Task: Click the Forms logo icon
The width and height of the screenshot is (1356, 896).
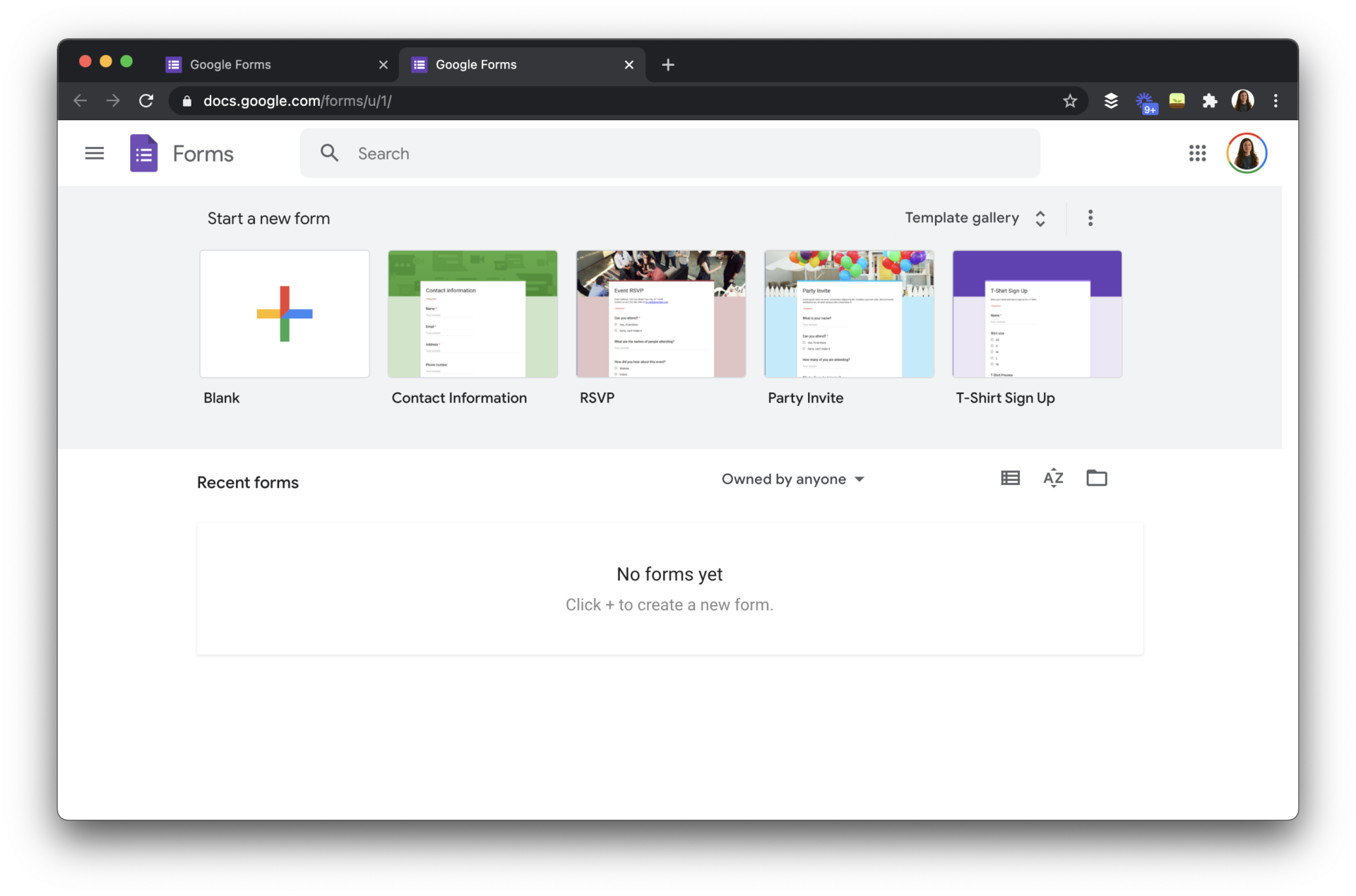Action: click(143, 153)
